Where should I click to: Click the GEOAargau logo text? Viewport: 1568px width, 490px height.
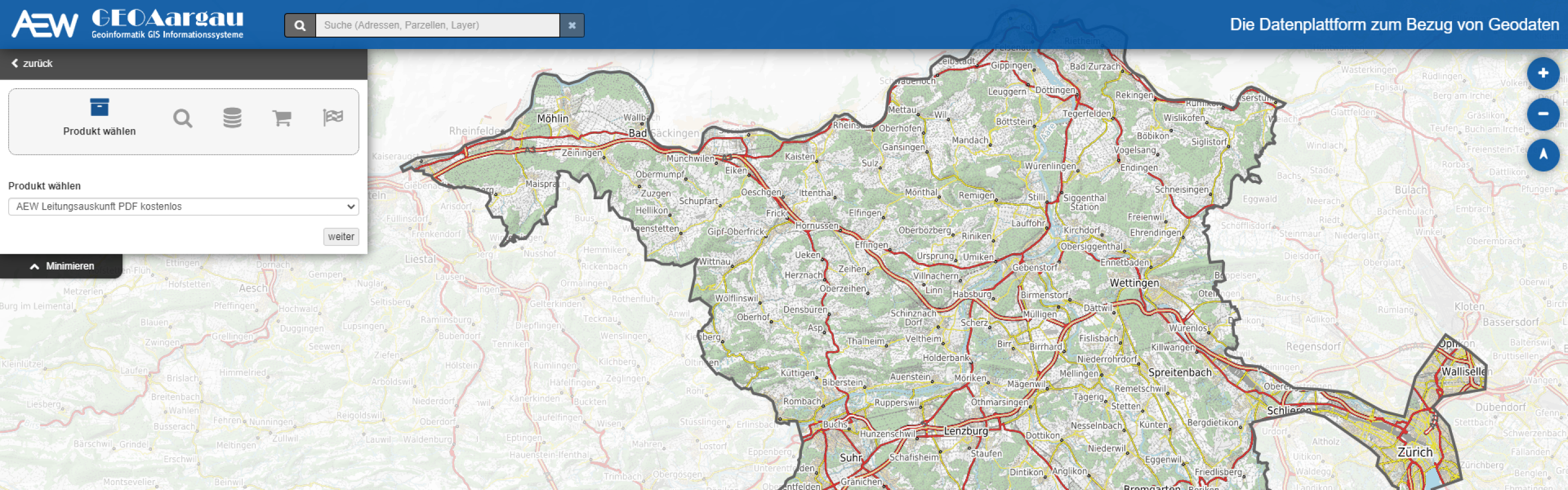pos(167,24)
